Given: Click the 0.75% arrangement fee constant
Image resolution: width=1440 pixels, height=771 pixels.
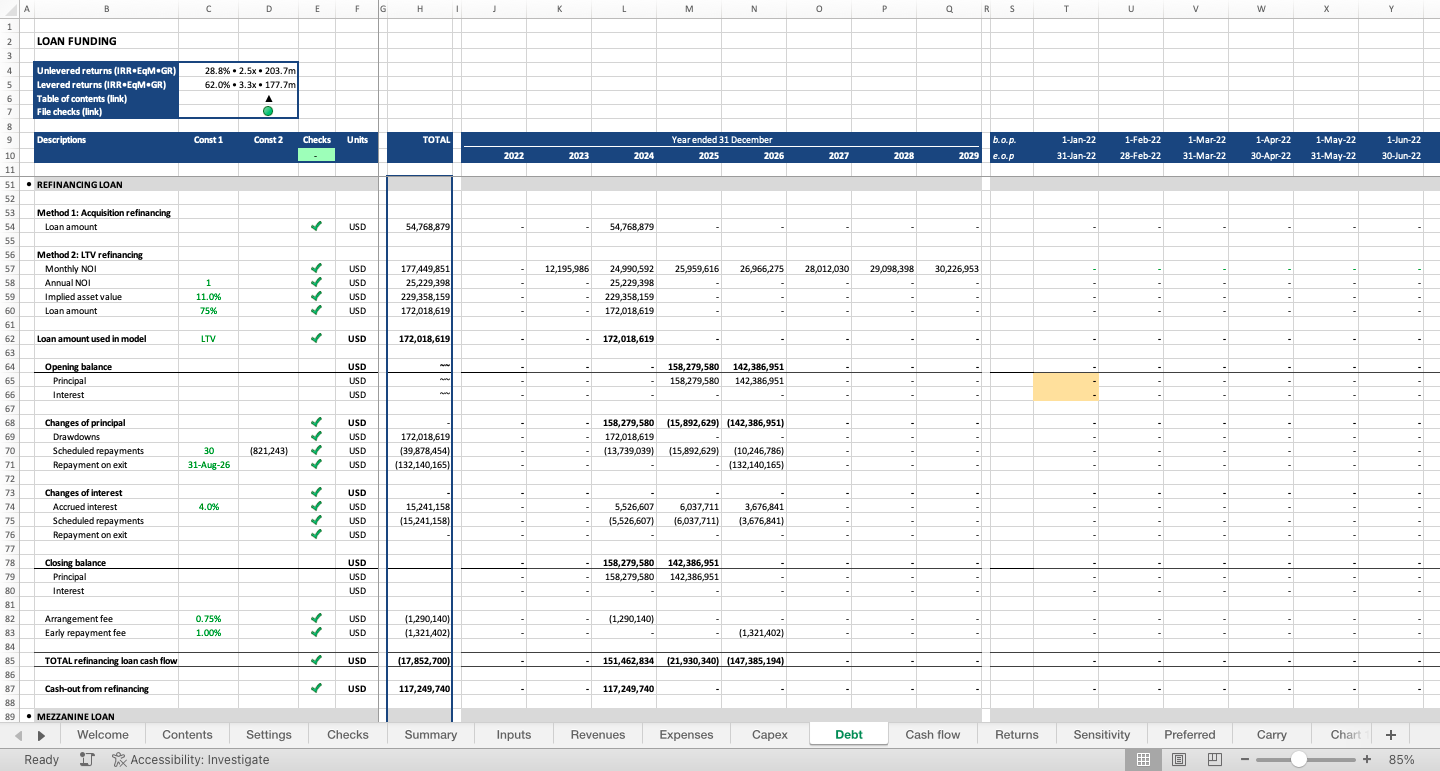Looking at the screenshot, I should tap(208, 619).
